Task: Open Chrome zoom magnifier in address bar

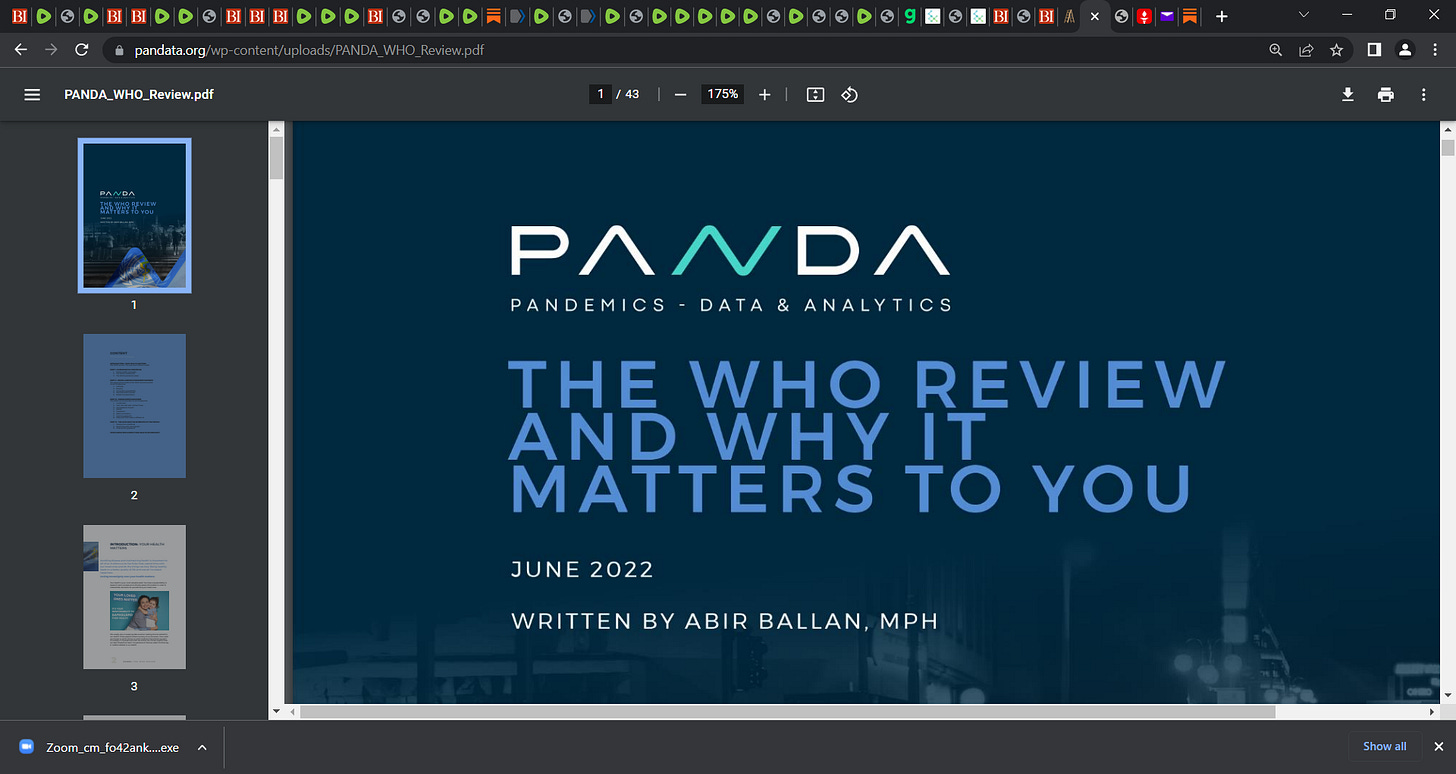Action: pos(1275,50)
